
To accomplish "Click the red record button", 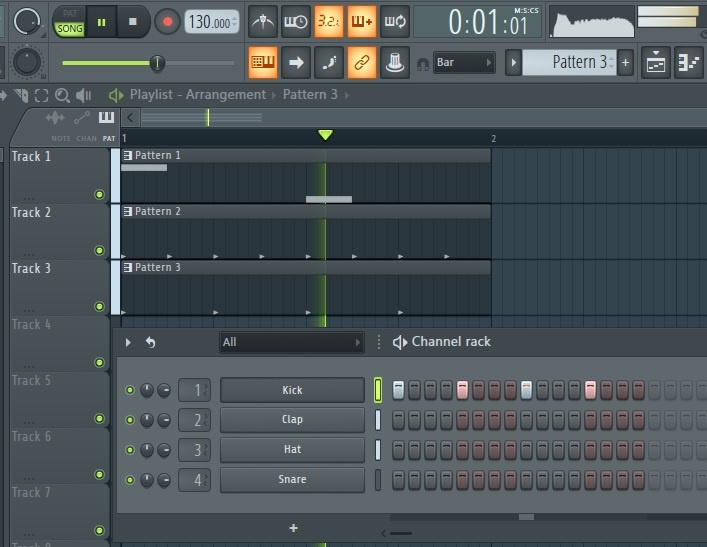I will pos(167,22).
